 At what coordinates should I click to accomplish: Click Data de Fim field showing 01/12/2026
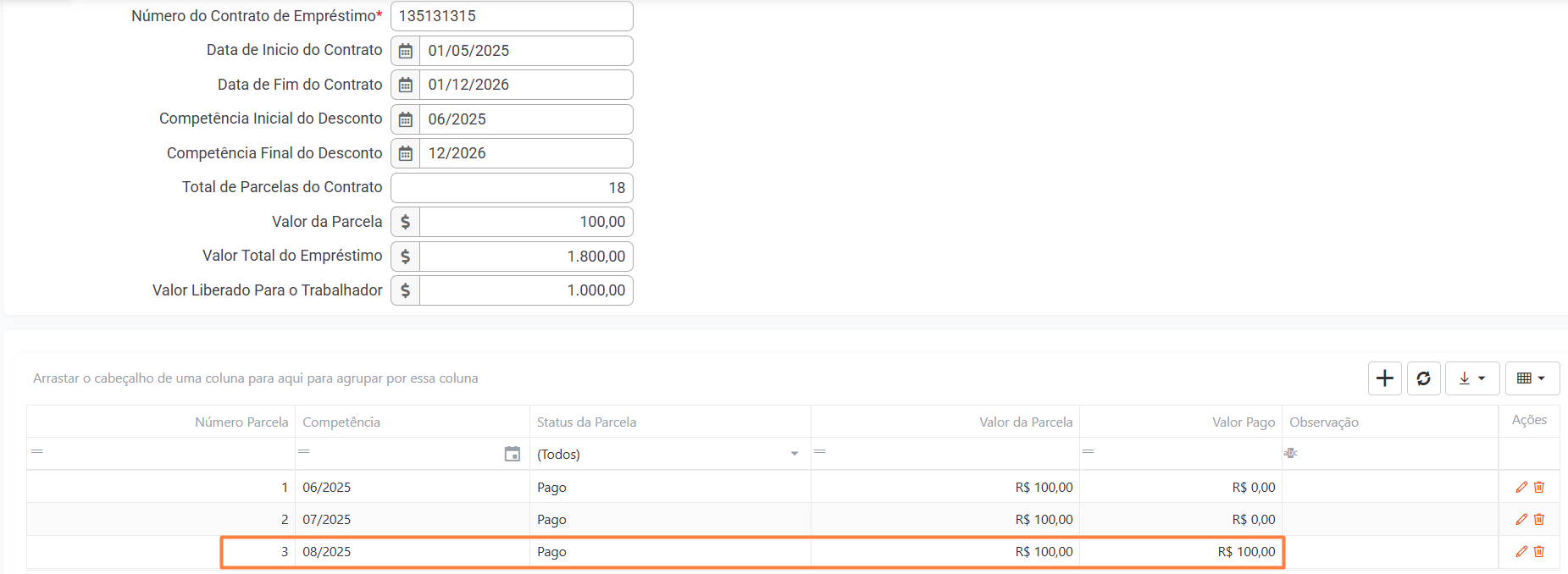pos(526,85)
